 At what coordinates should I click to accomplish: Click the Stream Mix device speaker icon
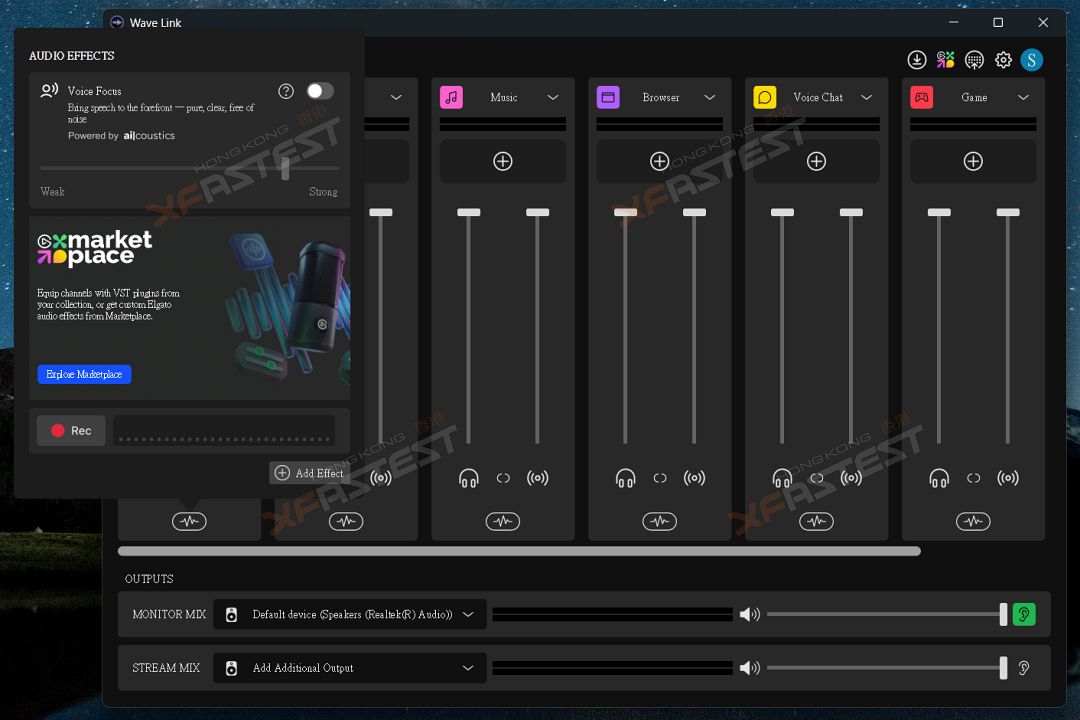(x=231, y=668)
